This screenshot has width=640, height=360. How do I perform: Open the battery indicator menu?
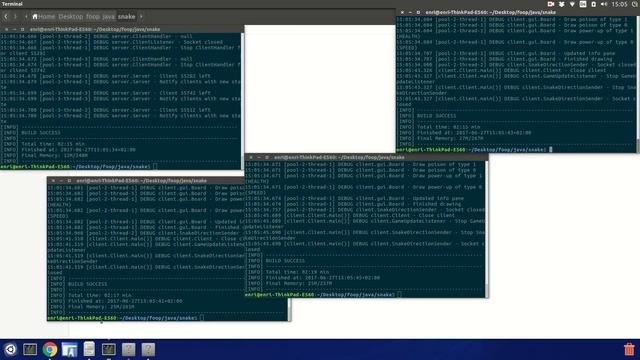click(593, 4)
